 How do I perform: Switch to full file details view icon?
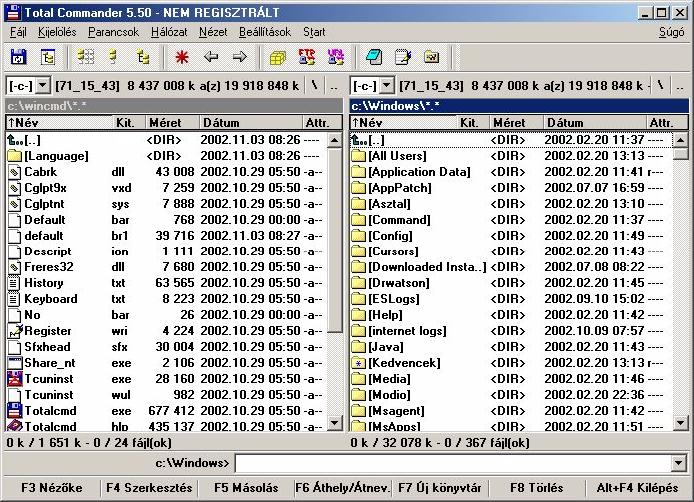[x=114, y=57]
